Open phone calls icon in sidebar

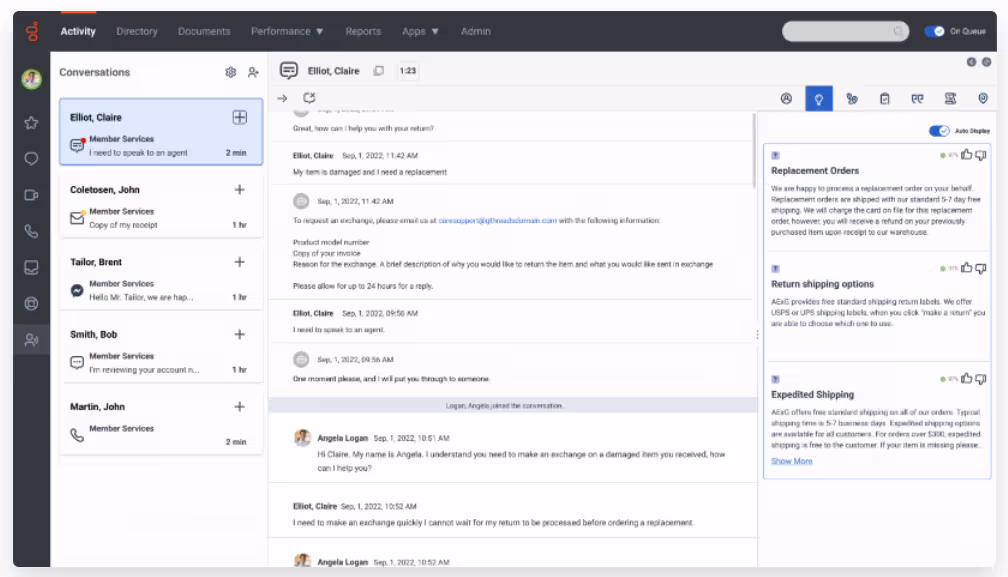[x=32, y=231]
